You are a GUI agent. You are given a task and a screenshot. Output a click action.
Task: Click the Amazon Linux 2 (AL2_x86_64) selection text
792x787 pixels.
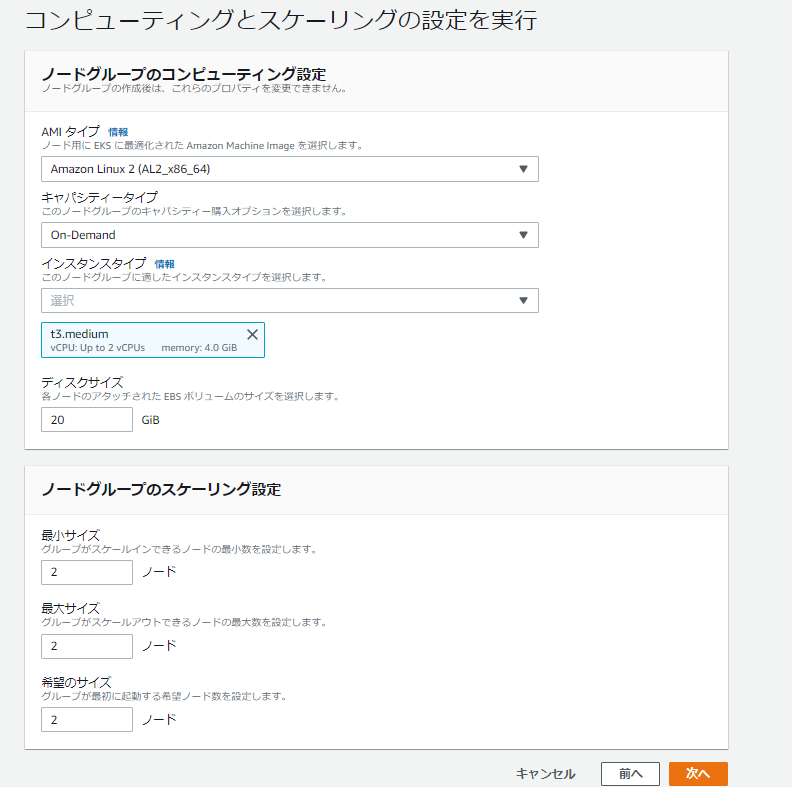(x=130, y=169)
